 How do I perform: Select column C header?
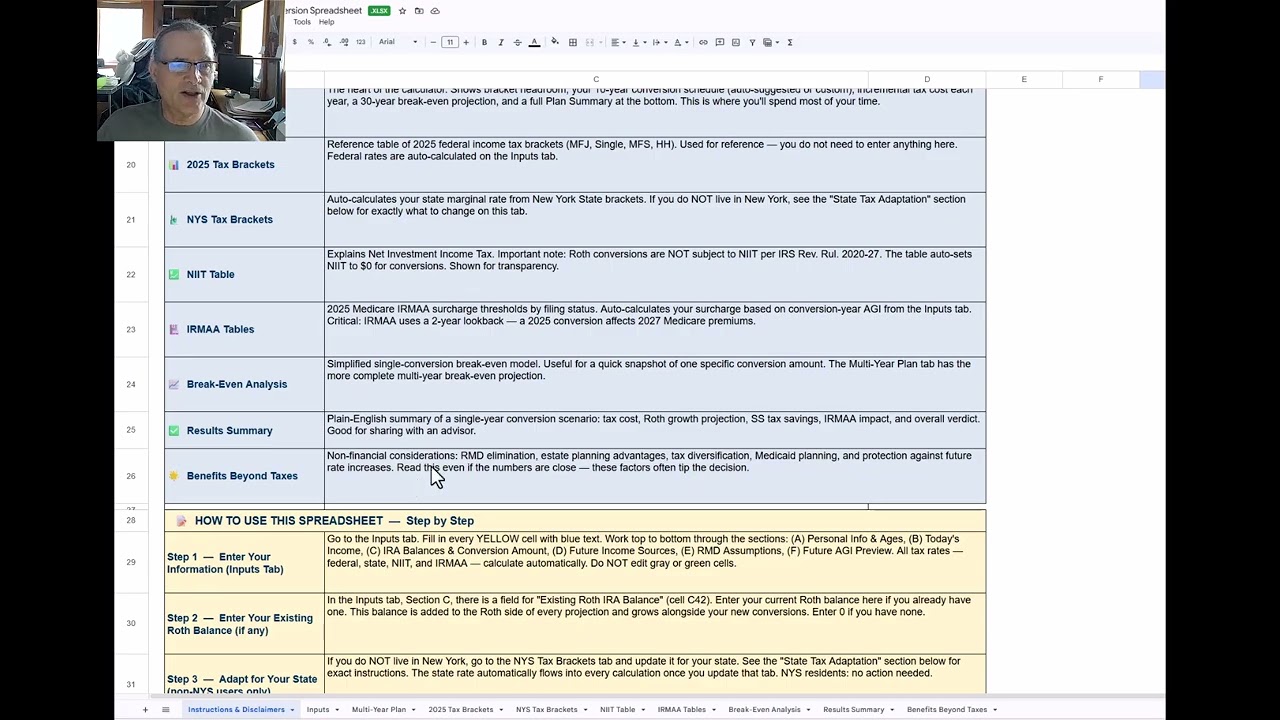click(596, 79)
